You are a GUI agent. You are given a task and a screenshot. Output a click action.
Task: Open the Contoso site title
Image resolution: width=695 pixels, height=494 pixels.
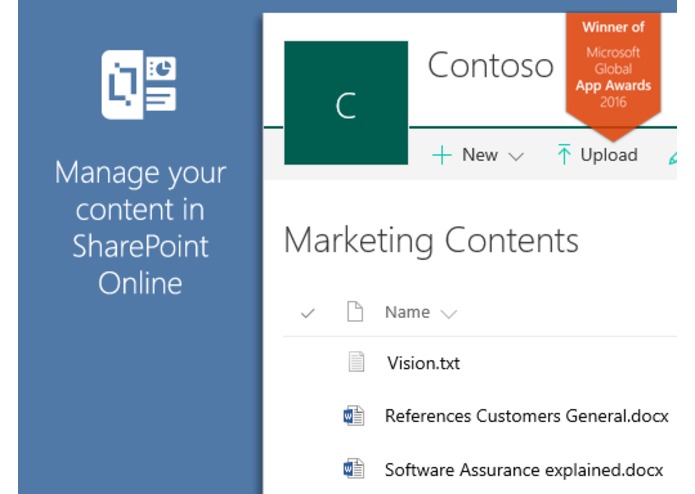[x=491, y=65]
